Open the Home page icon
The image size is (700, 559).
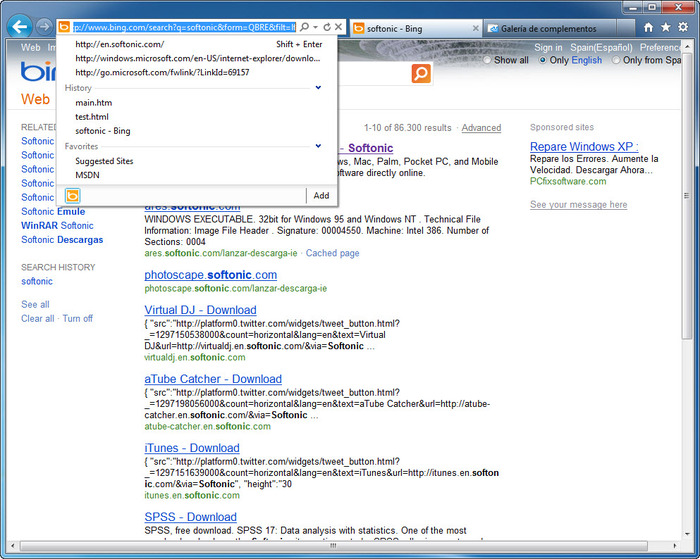coord(649,28)
